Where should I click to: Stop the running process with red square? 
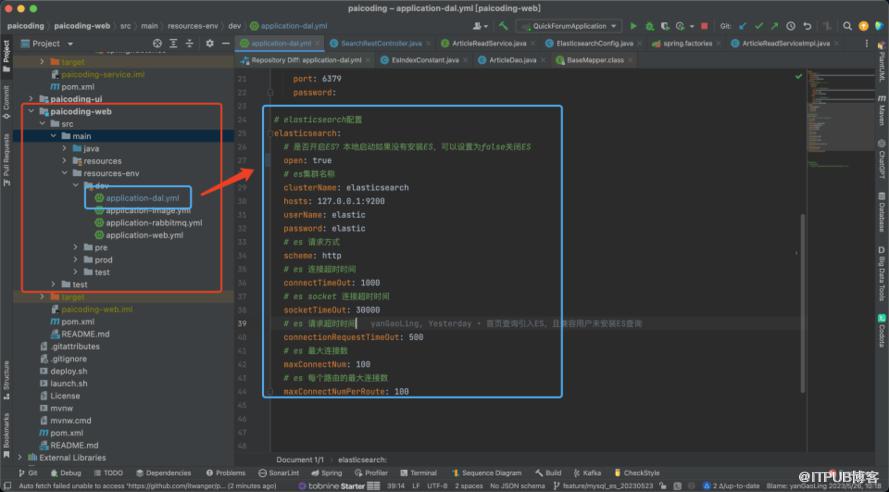[705, 26]
